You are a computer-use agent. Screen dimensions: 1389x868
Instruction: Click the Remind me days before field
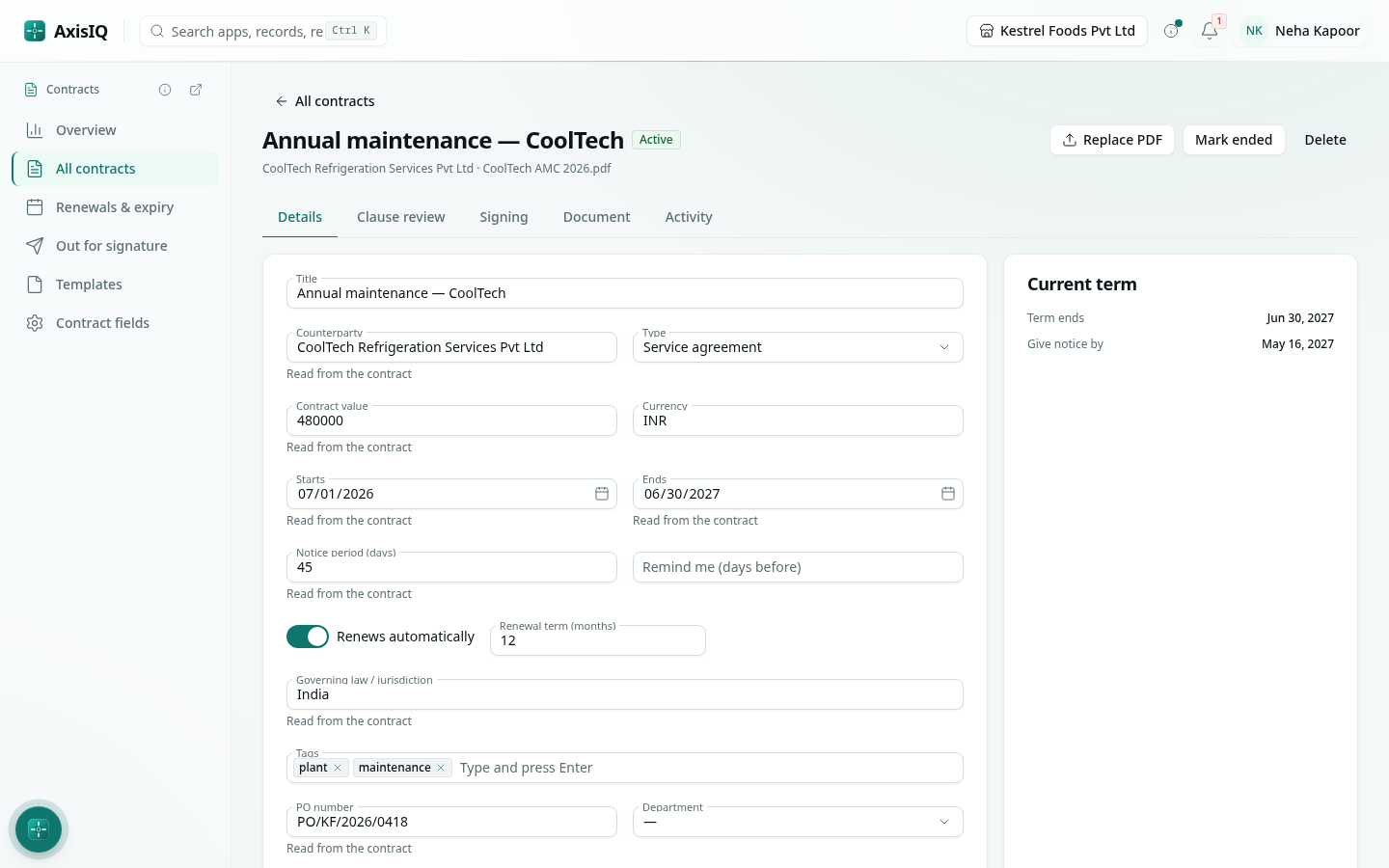[798, 567]
